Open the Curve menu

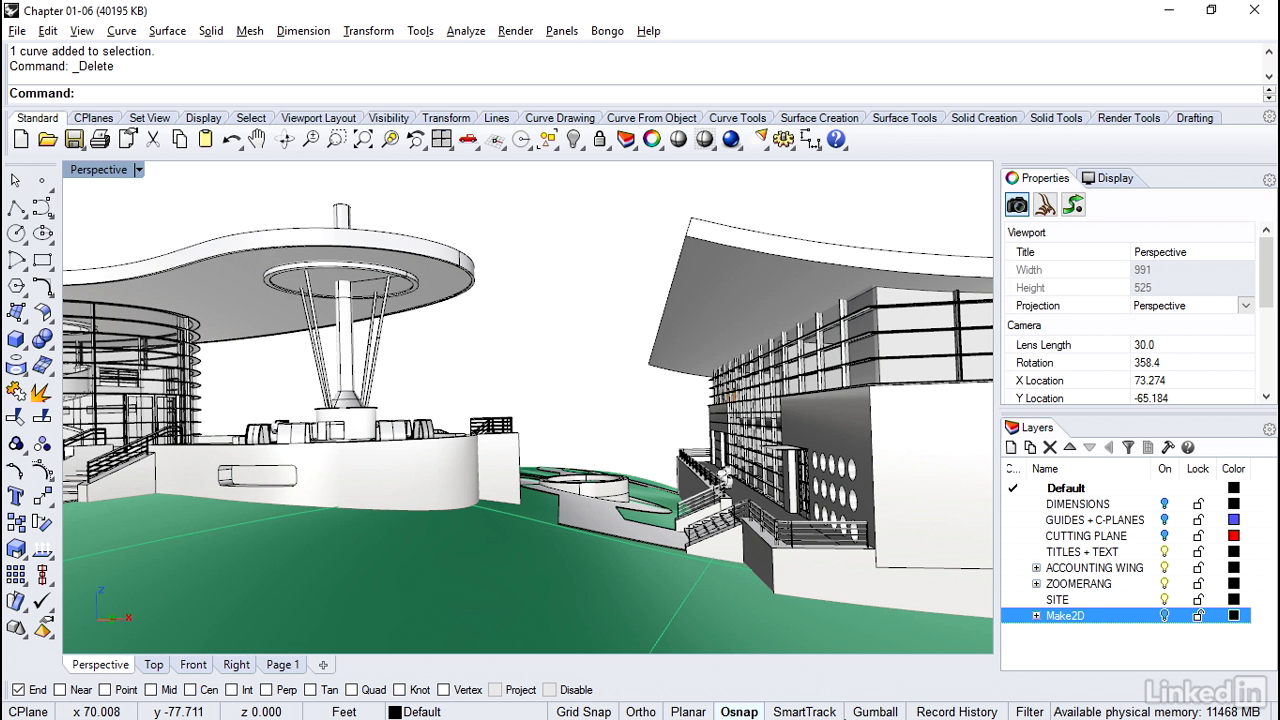[x=121, y=31]
